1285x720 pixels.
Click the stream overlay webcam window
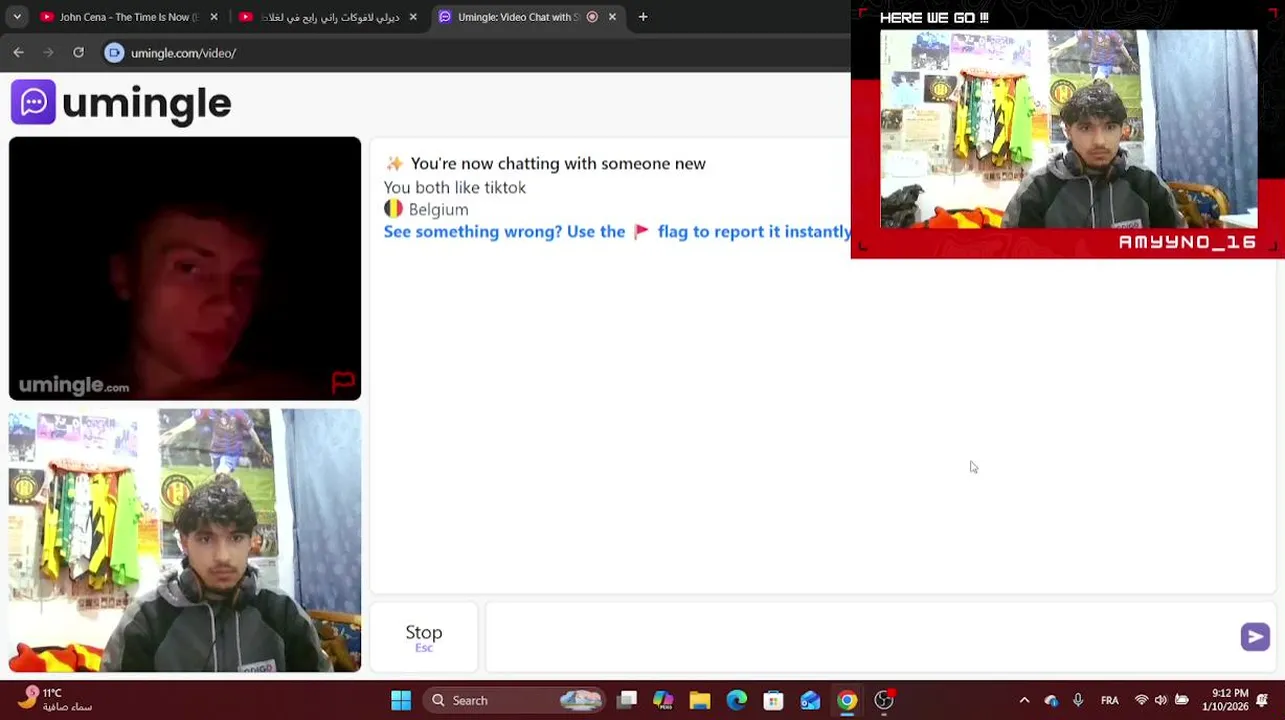(1068, 129)
